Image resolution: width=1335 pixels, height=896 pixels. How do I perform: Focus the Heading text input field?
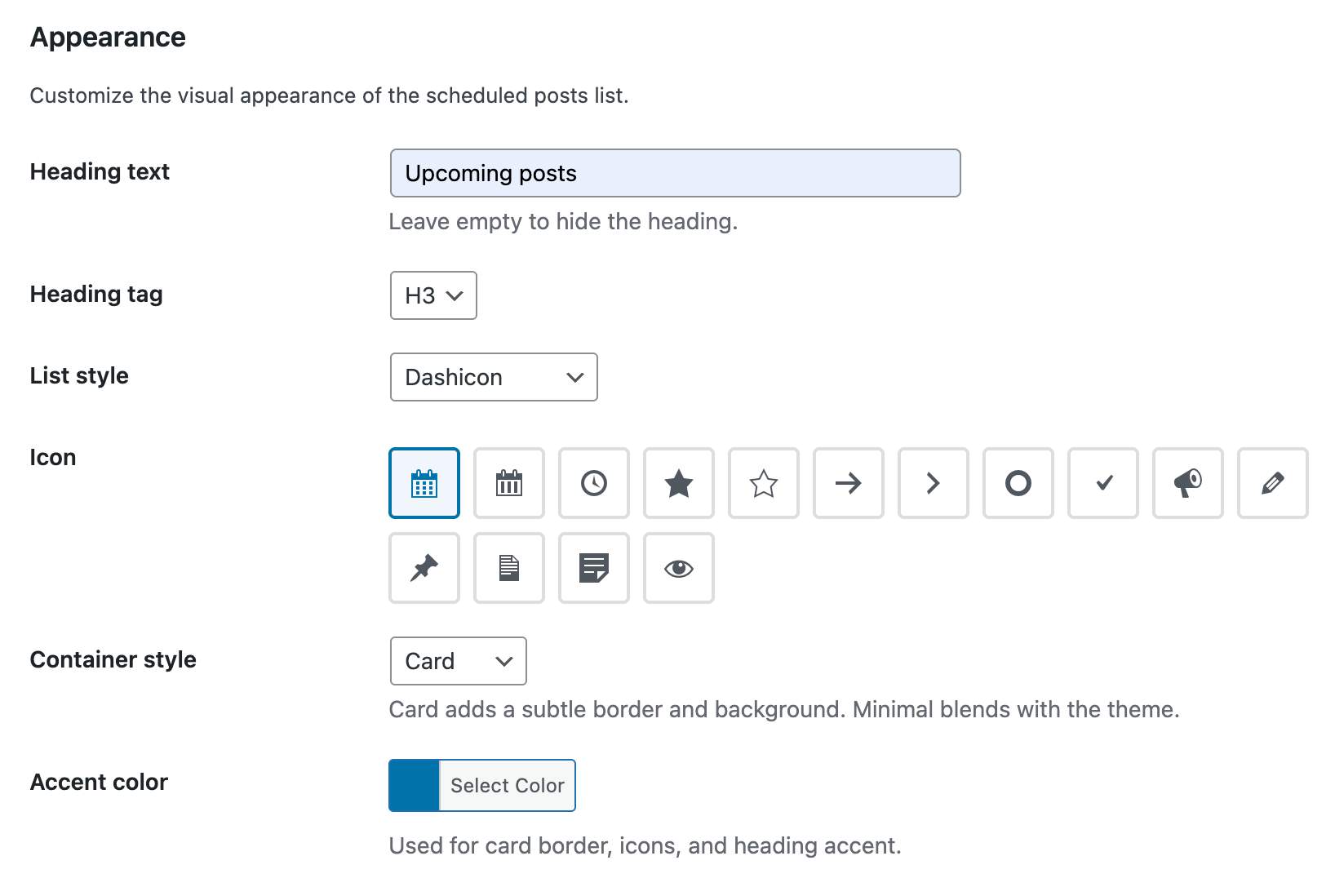675,173
